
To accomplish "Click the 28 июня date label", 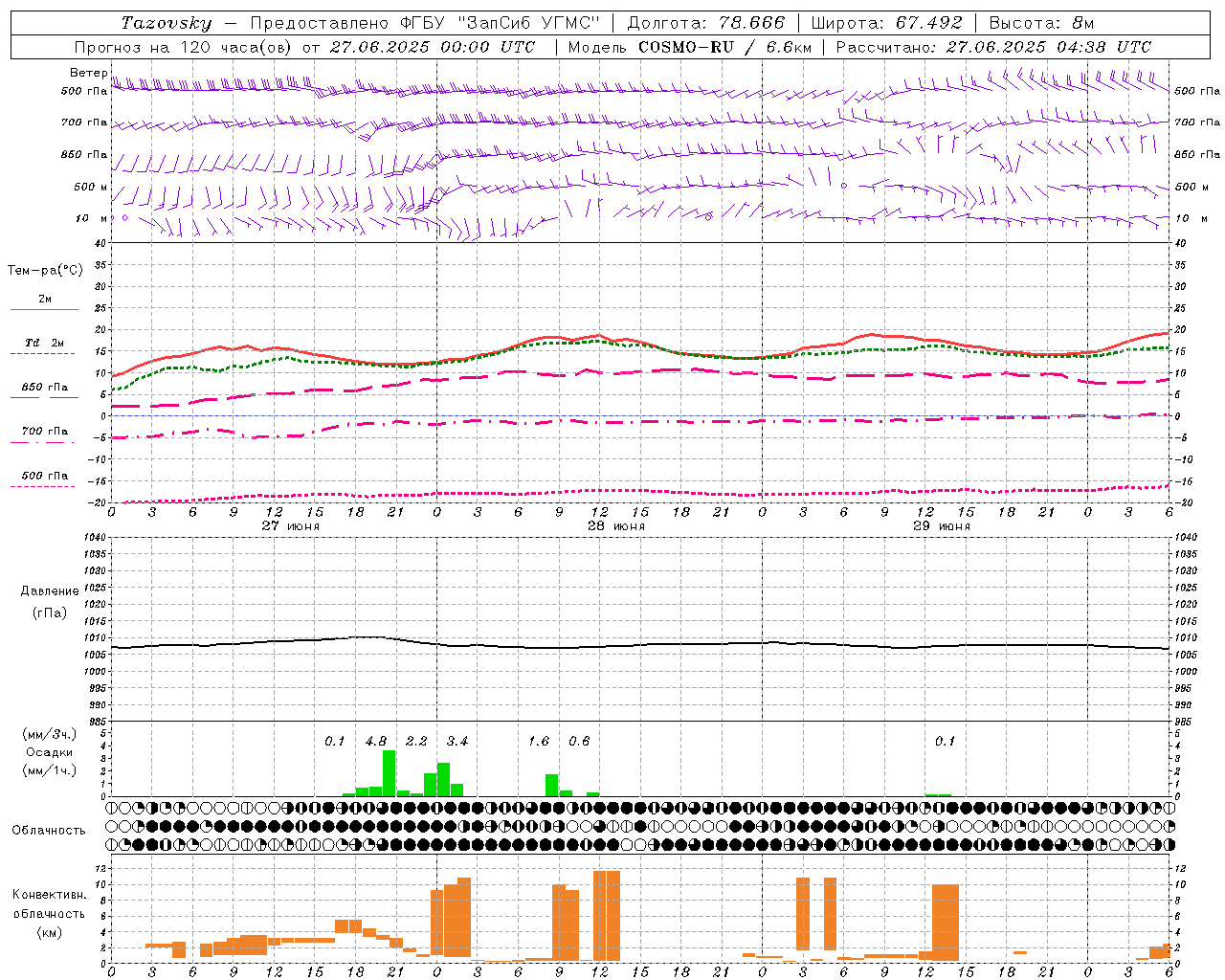I will 616,526.
